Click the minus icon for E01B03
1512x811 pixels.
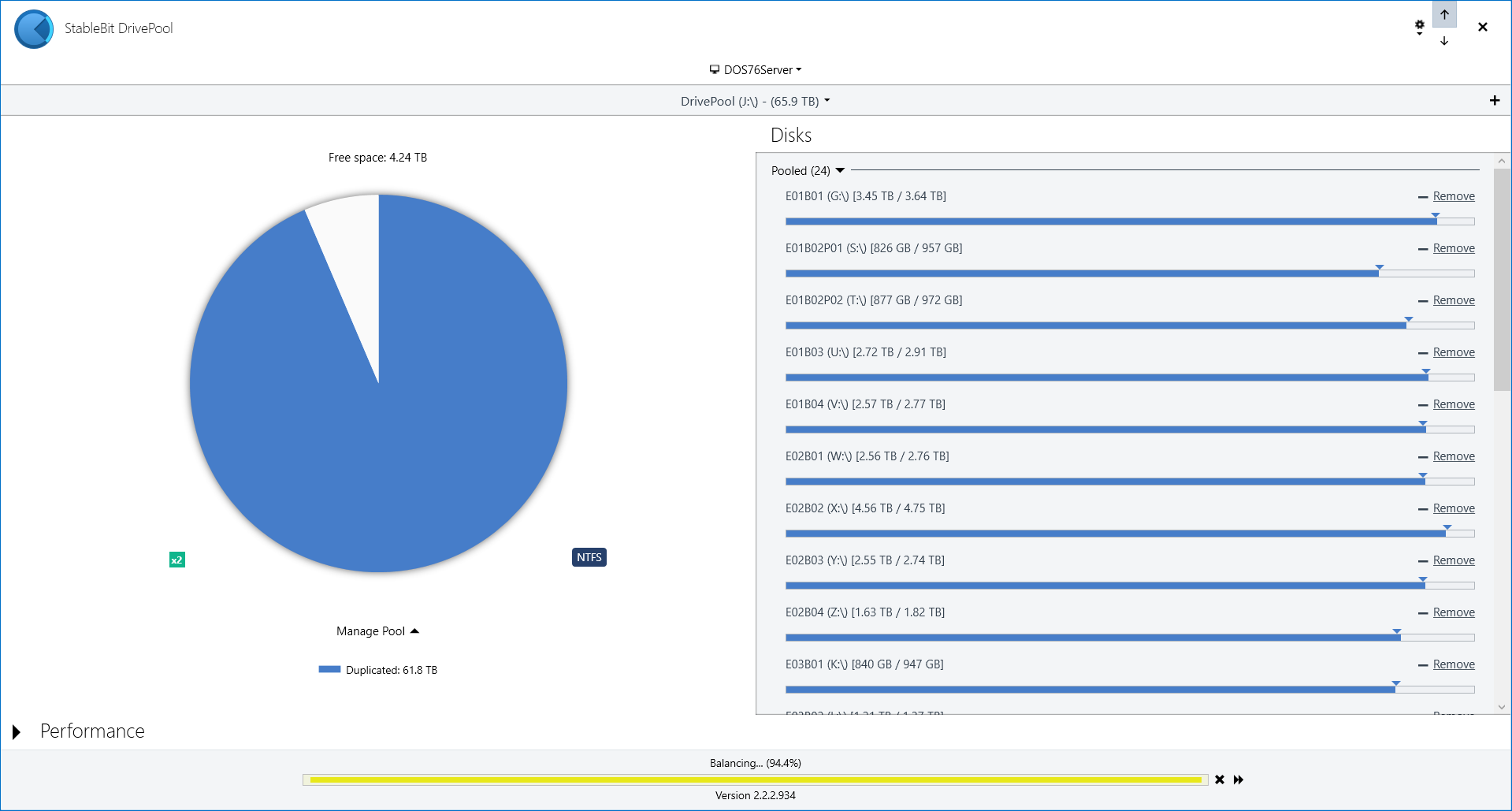(1423, 353)
